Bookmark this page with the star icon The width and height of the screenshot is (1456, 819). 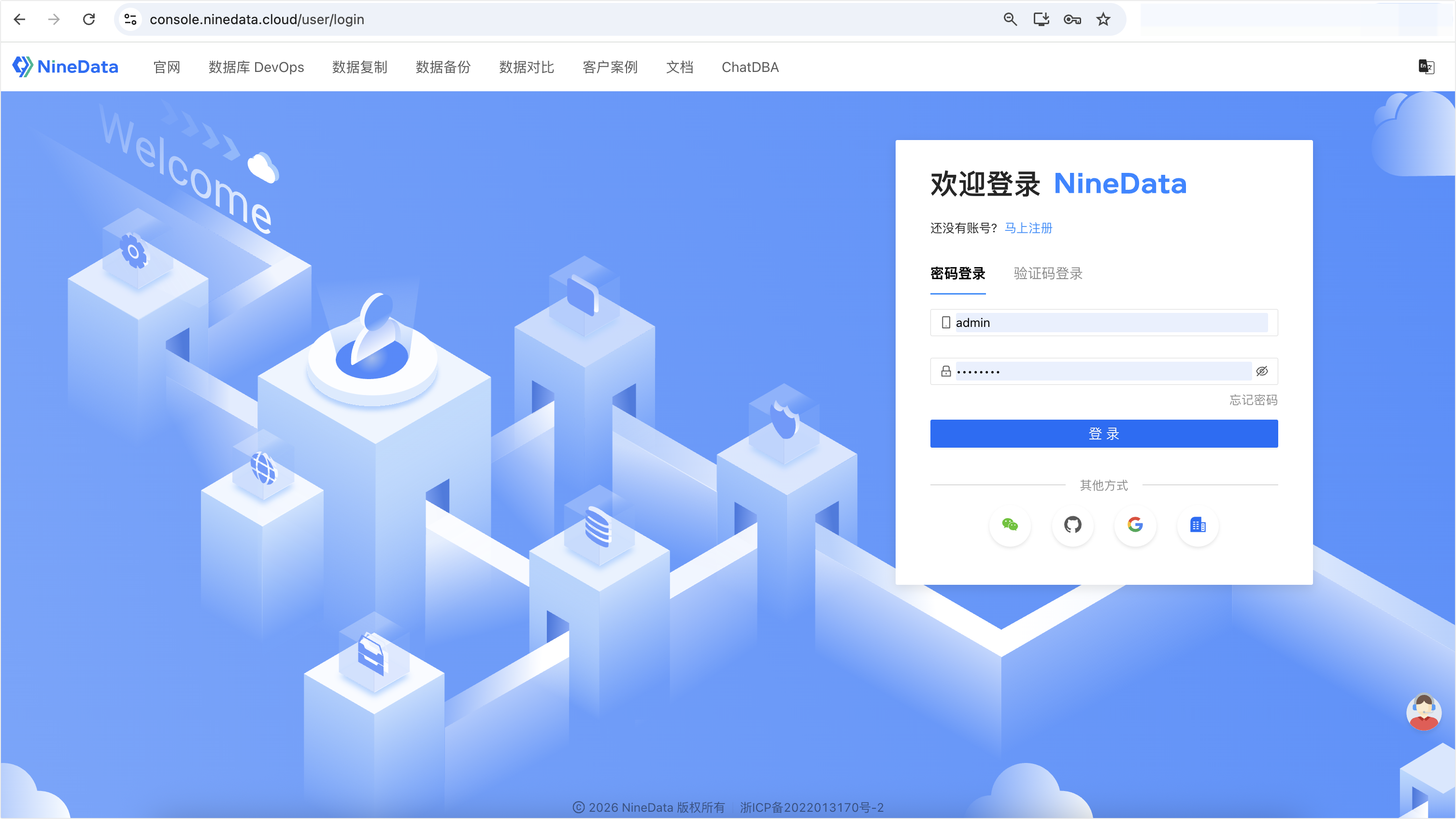pyautogui.click(x=1103, y=20)
